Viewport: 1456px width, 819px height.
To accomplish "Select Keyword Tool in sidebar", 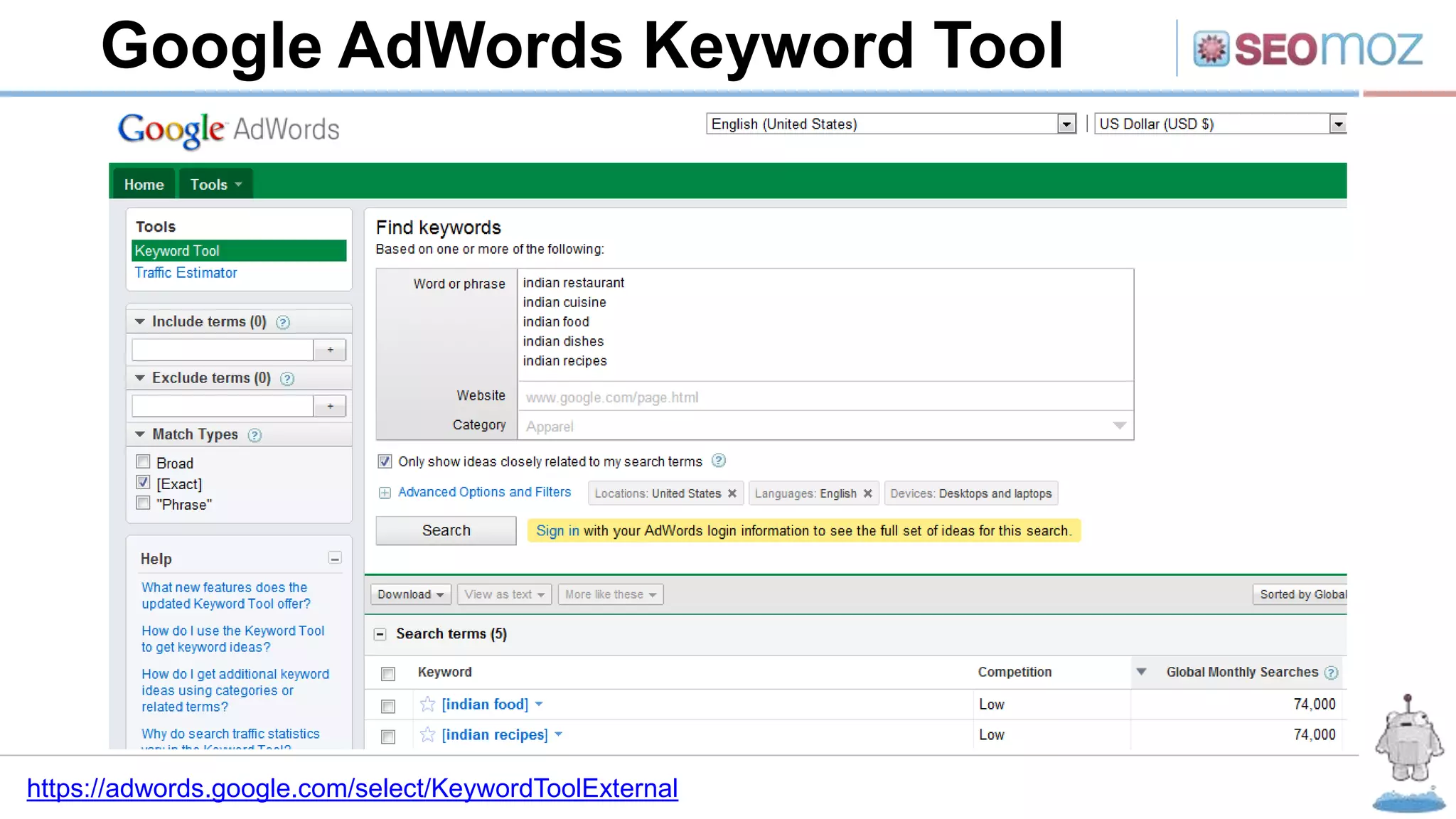I will tap(239, 251).
